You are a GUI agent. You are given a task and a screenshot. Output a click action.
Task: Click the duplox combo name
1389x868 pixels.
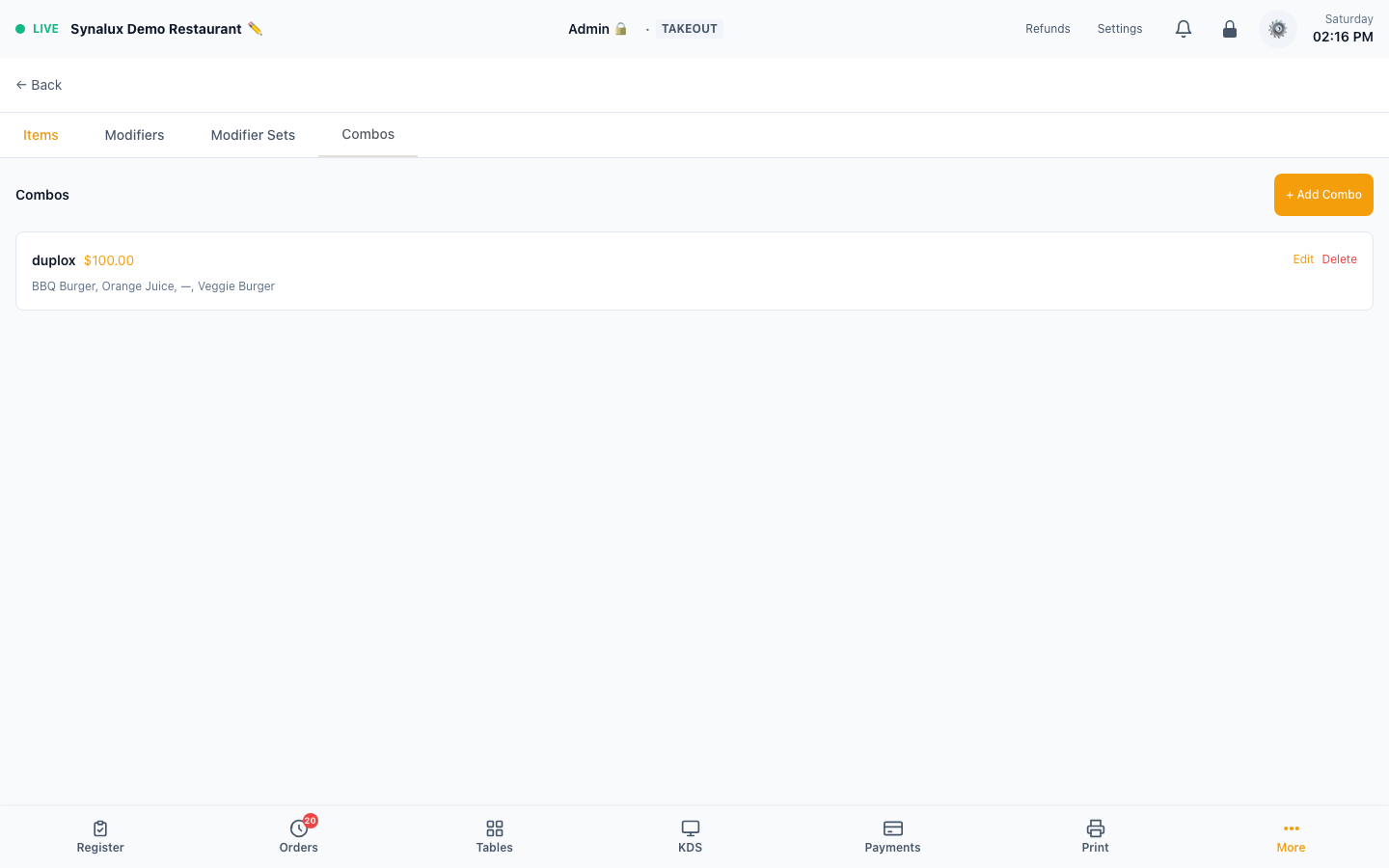click(54, 260)
